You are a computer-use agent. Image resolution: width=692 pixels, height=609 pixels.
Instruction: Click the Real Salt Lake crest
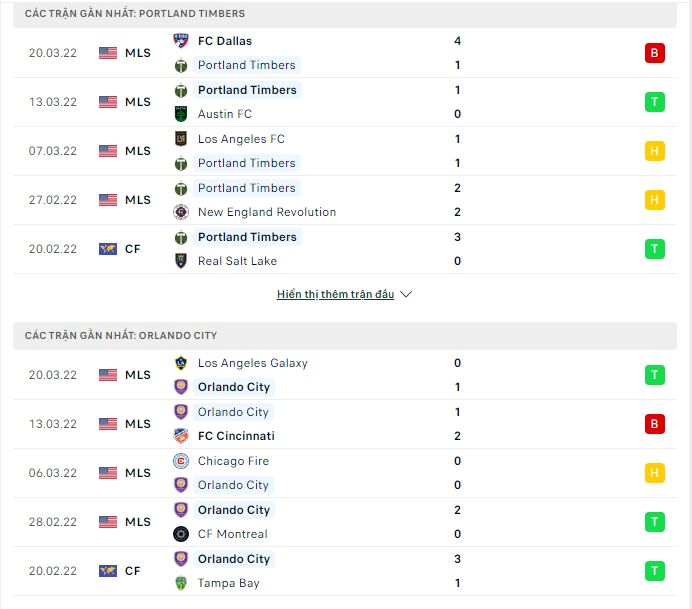(181, 261)
